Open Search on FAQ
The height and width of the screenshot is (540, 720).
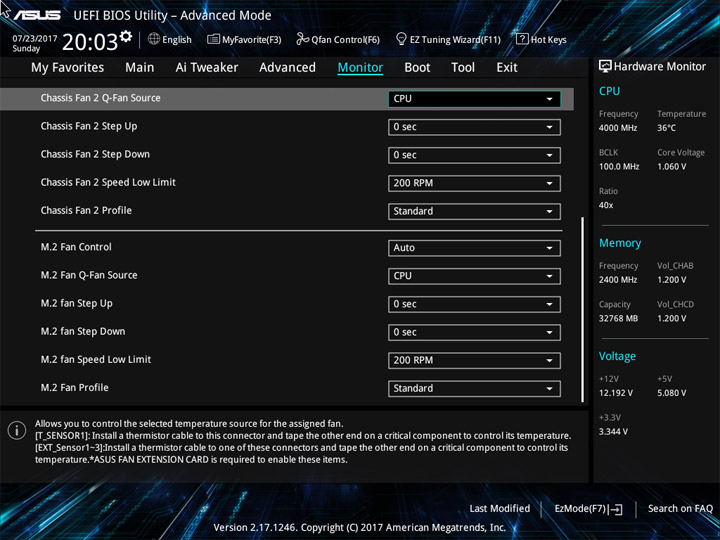pyautogui.click(x=680, y=509)
